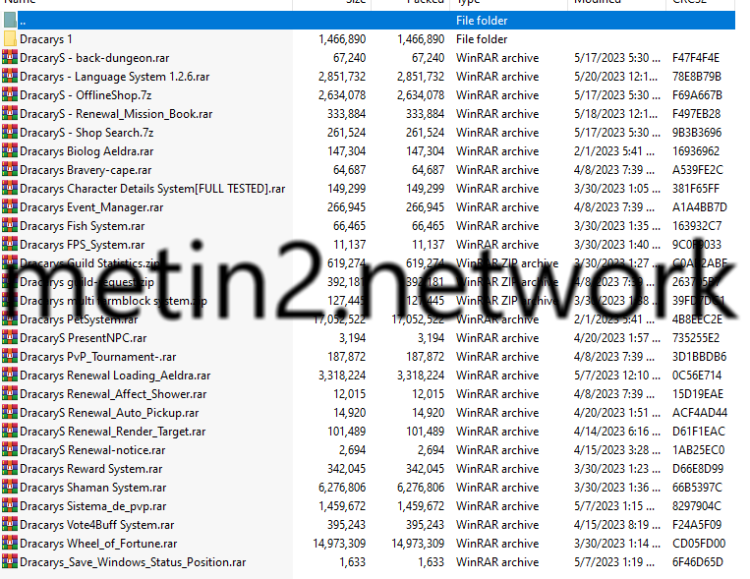Select file name Dracarys Biolog Aeldra.rar
Screen dimensions: 750x579
[x=87, y=151]
